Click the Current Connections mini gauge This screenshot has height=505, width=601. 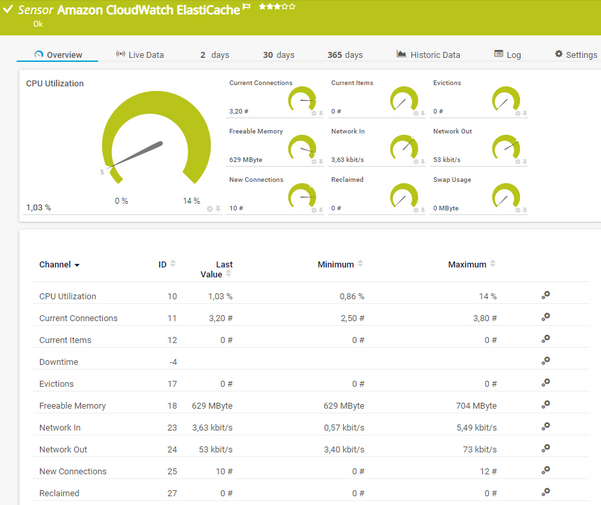point(302,100)
